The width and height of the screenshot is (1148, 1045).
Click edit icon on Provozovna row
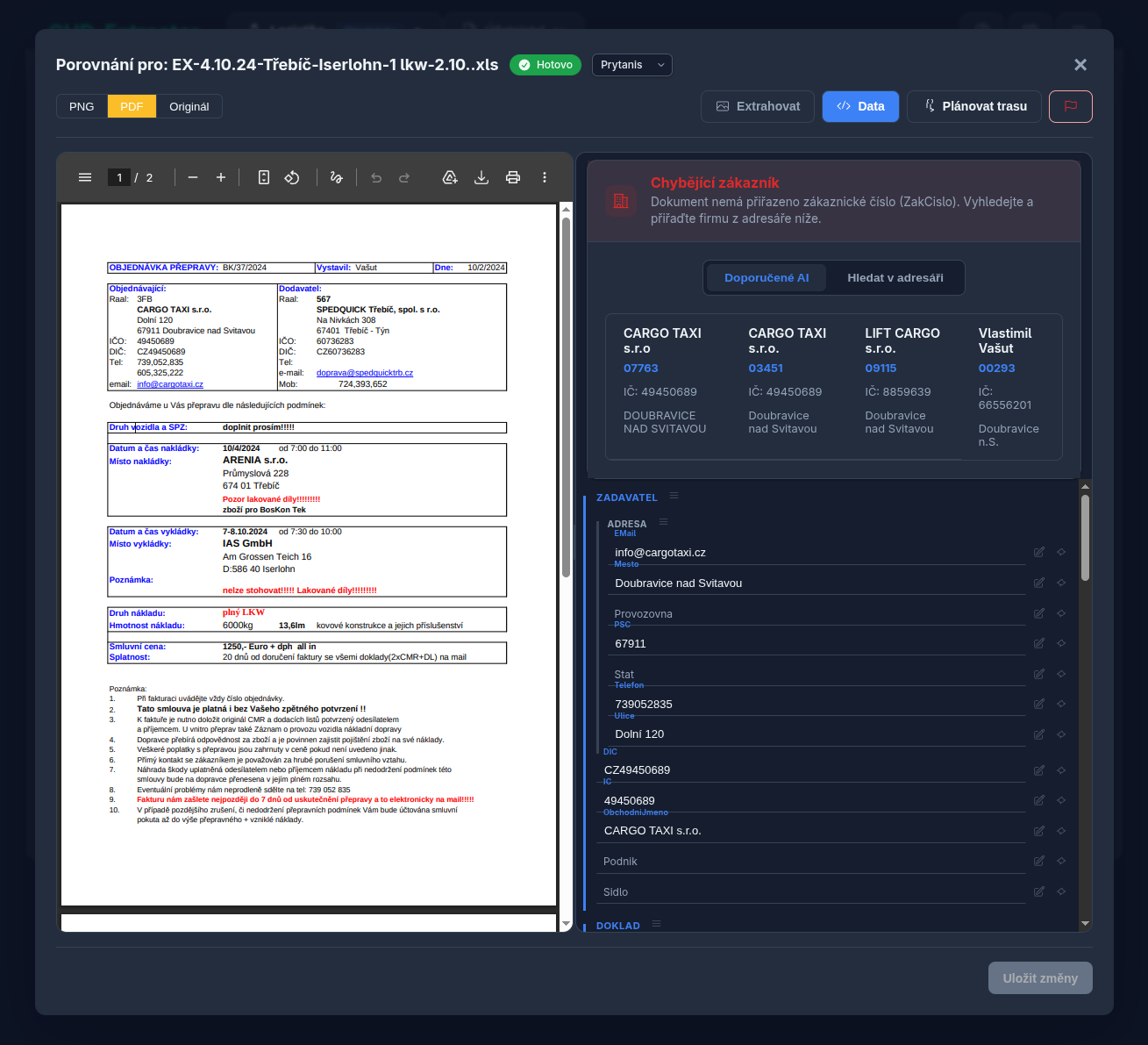[1039, 613]
